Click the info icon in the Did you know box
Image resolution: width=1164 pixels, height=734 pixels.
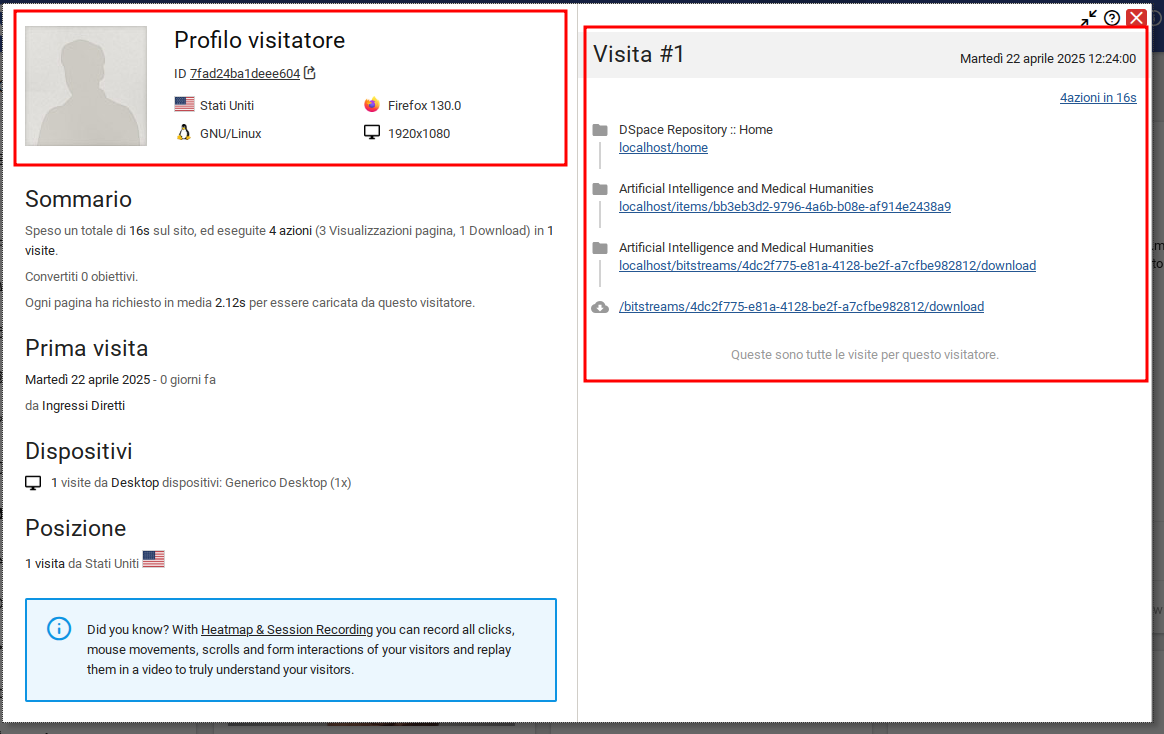[x=59, y=628]
